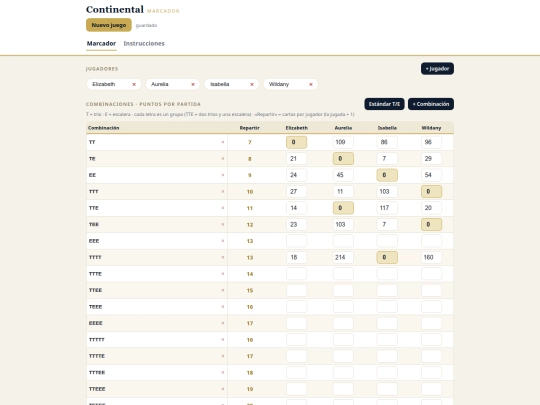
Task: Select Wildany's 0 score in row TTT
Action: pyautogui.click(x=431, y=191)
